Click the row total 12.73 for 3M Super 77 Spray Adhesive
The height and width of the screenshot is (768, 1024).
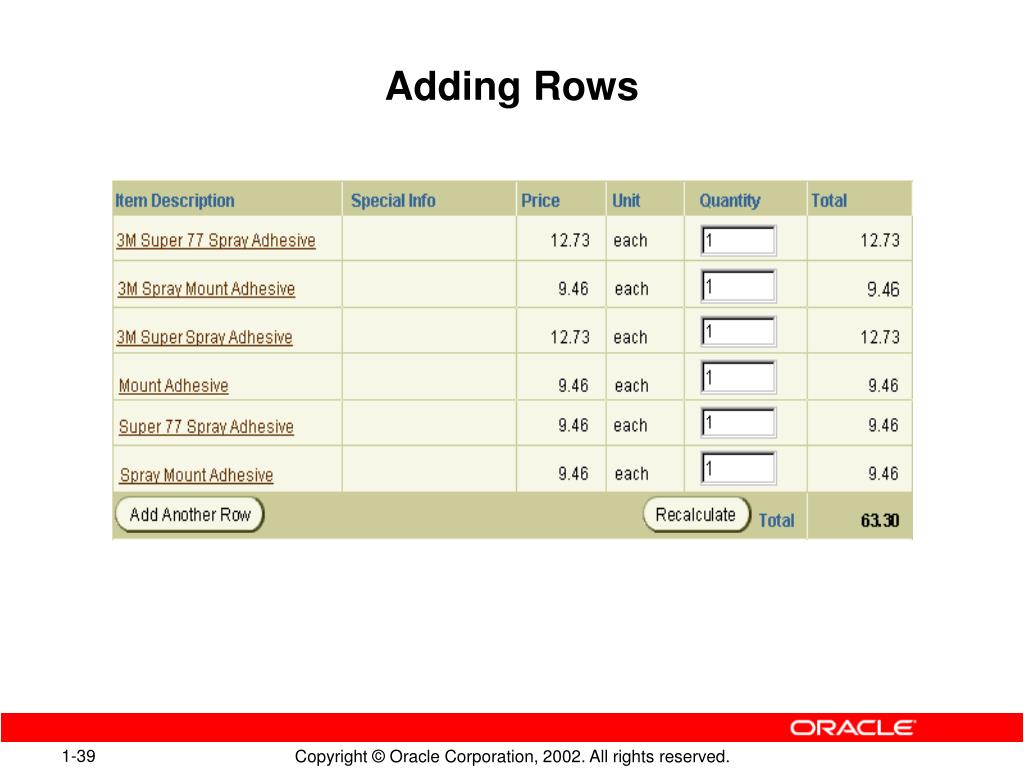[x=880, y=240]
